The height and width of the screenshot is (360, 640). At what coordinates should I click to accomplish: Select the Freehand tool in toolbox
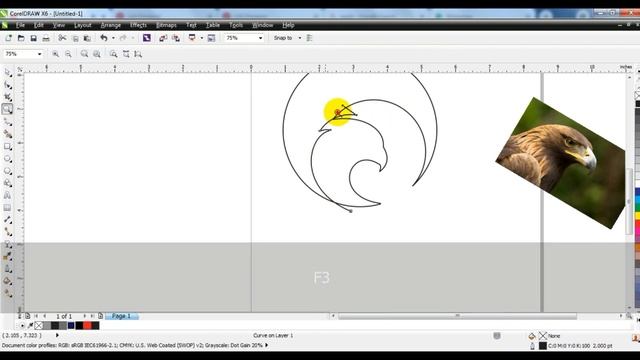[7, 122]
